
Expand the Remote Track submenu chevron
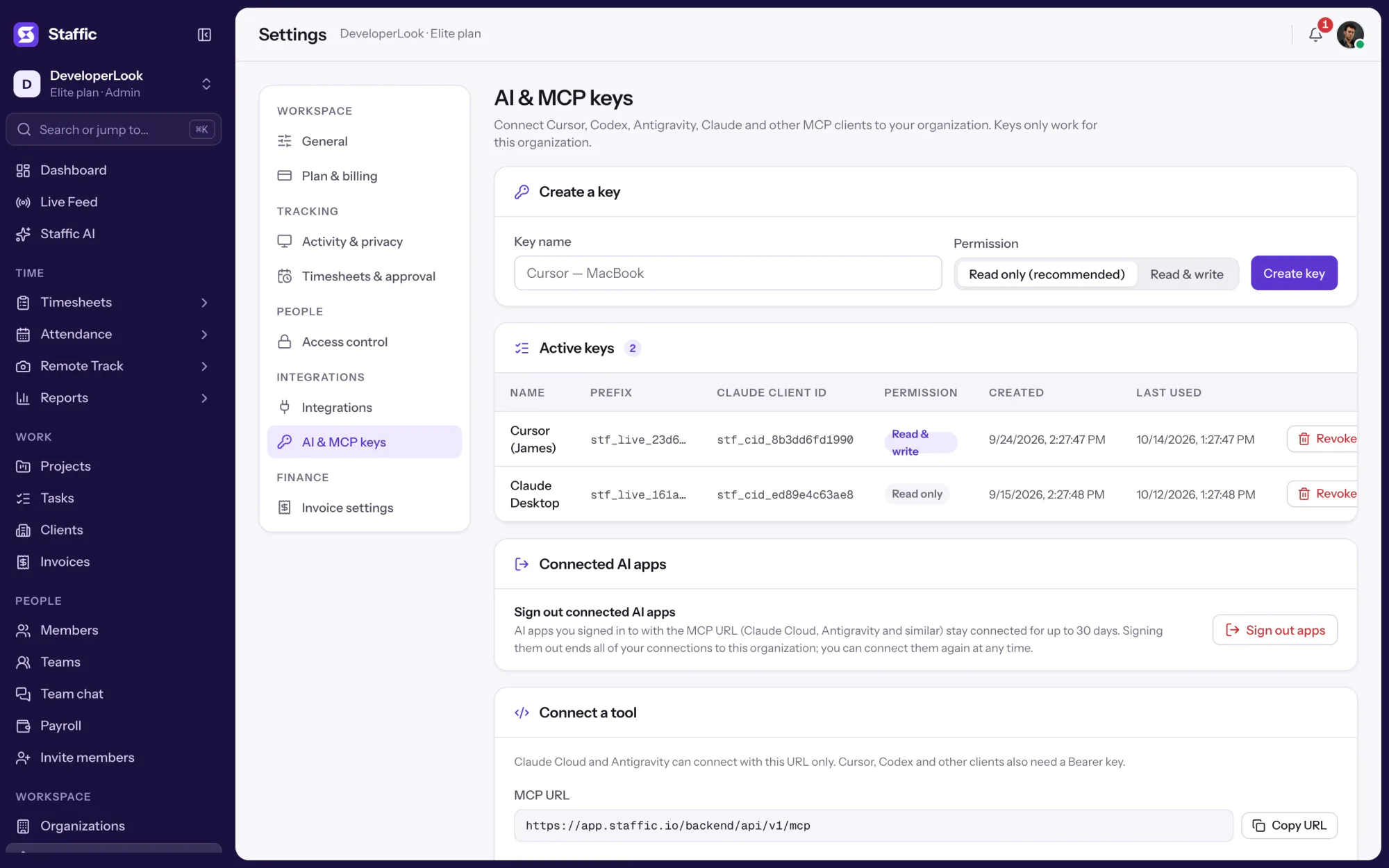pos(204,367)
